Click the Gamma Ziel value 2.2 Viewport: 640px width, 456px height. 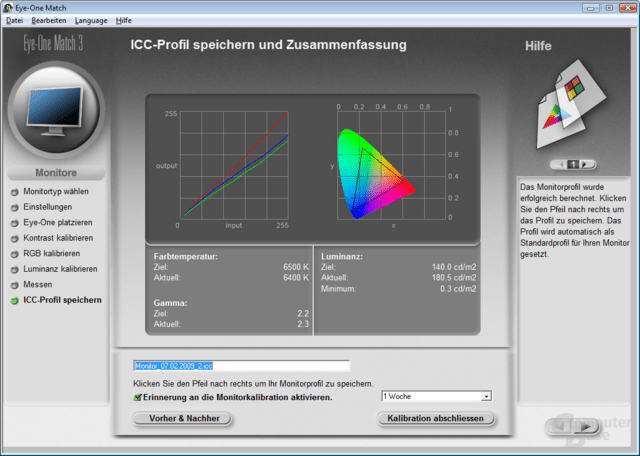(x=303, y=314)
